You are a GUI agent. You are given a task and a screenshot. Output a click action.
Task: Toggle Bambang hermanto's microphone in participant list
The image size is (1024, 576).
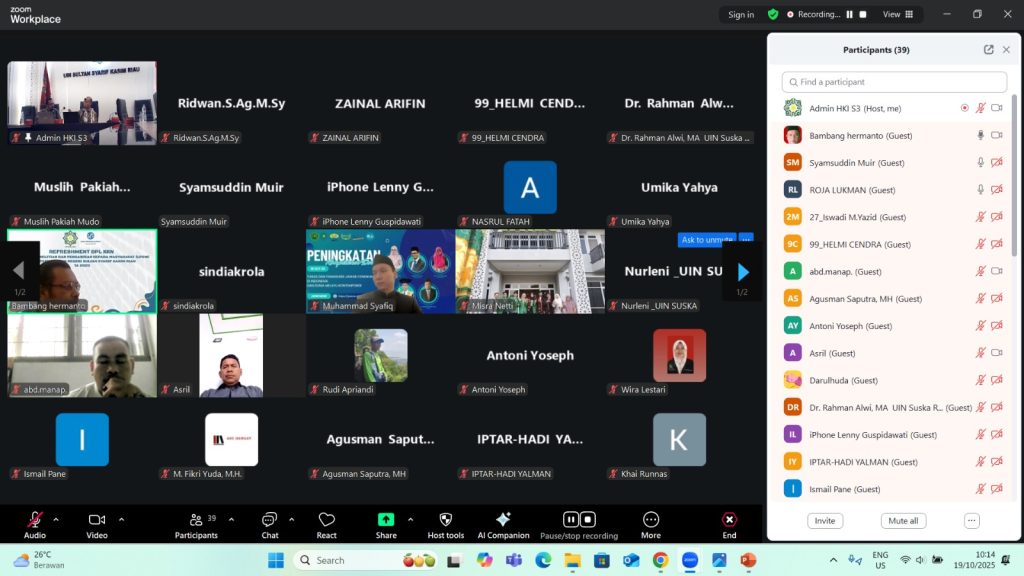(980, 135)
